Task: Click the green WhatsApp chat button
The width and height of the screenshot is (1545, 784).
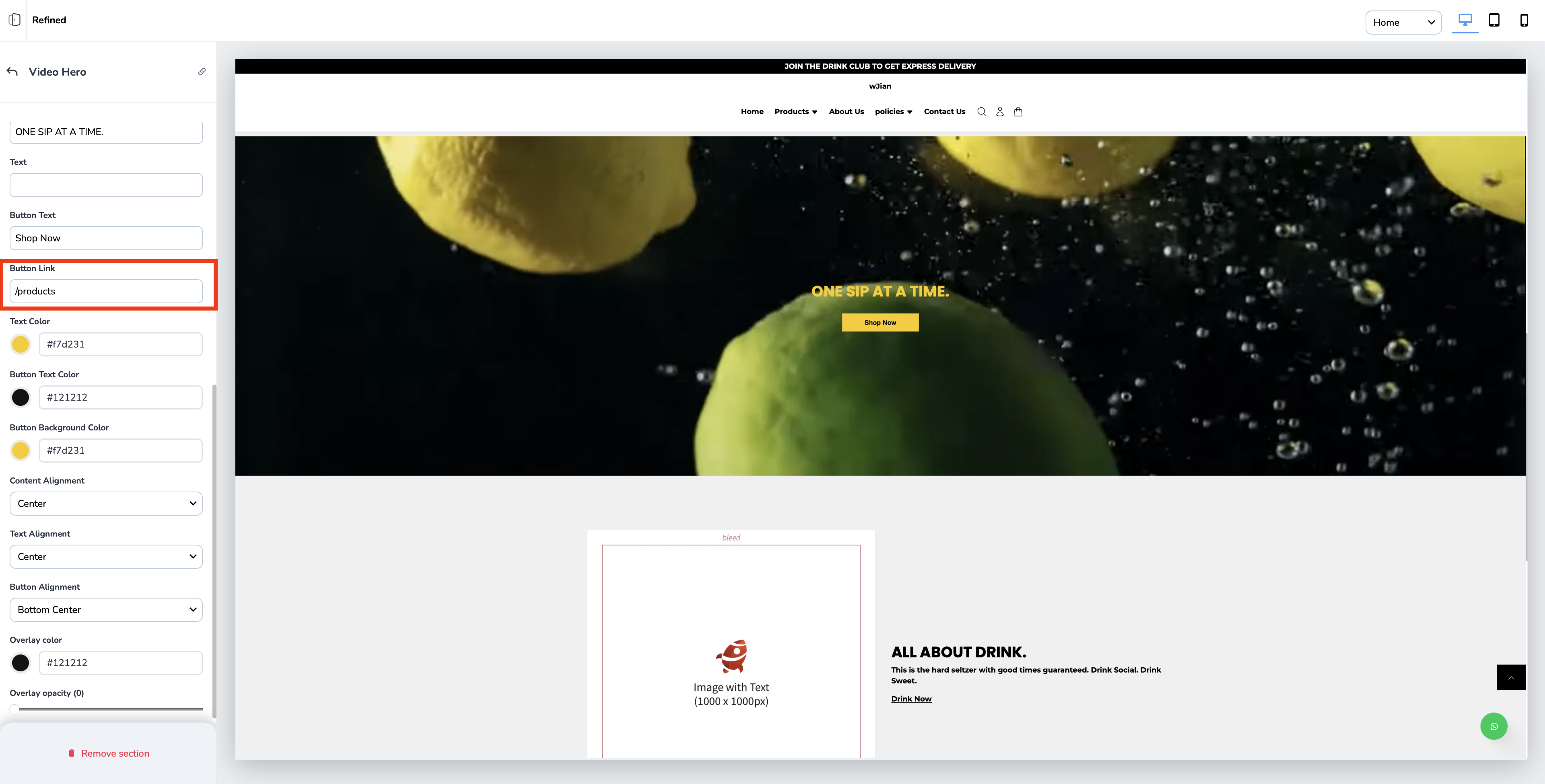Action: pos(1493,726)
